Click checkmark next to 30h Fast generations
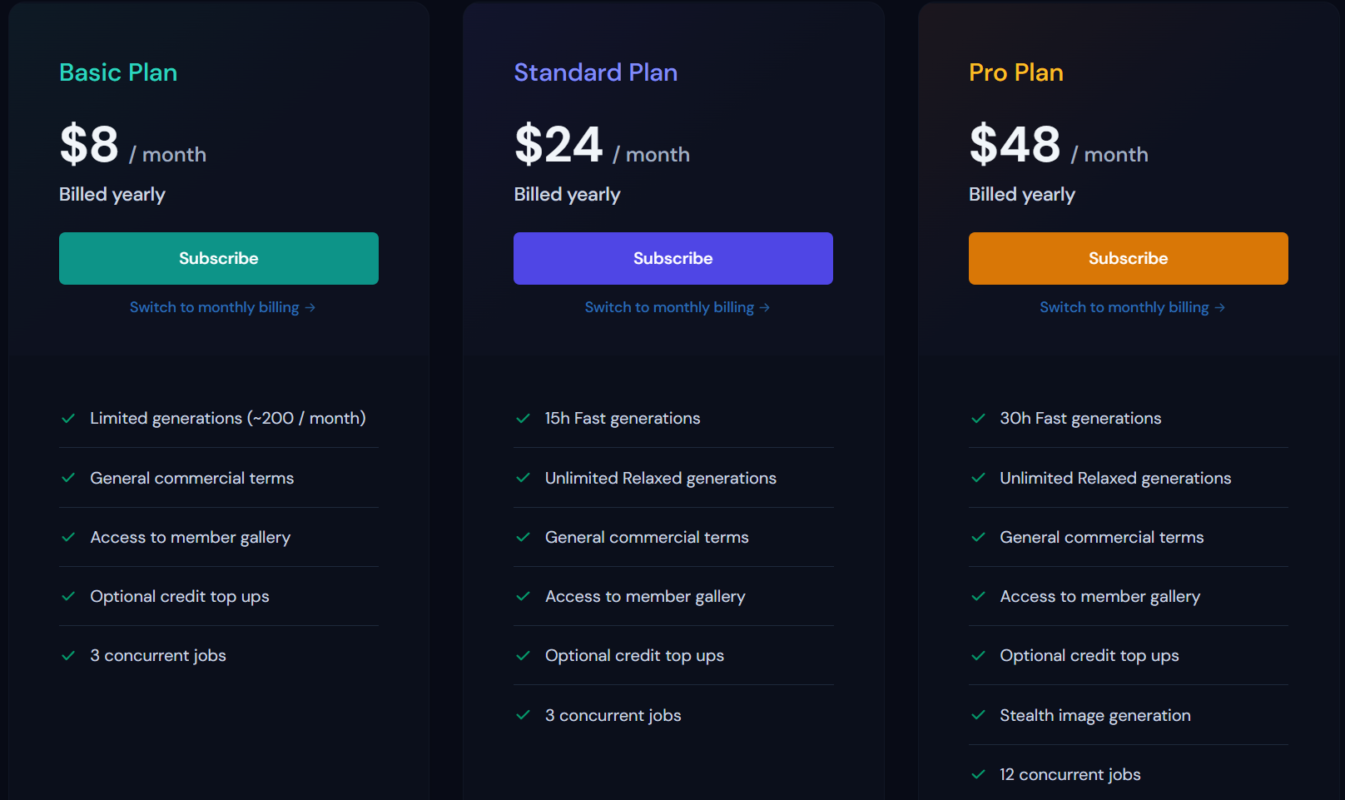1345x800 pixels. (978, 418)
